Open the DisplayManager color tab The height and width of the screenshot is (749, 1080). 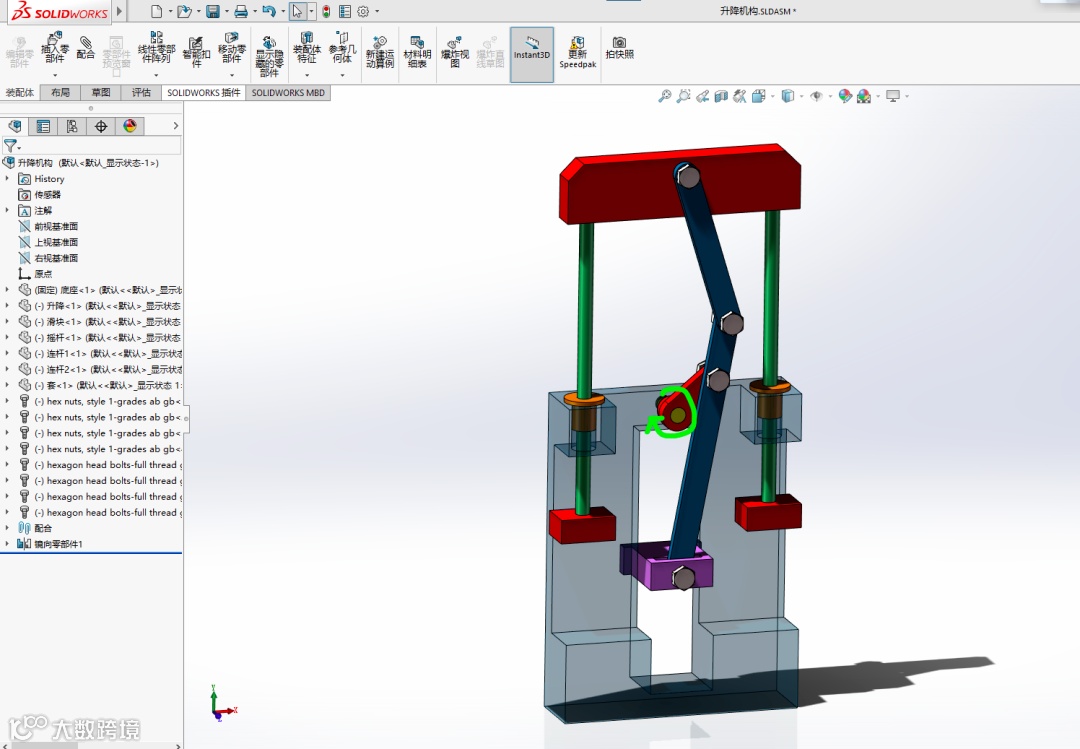(x=130, y=126)
